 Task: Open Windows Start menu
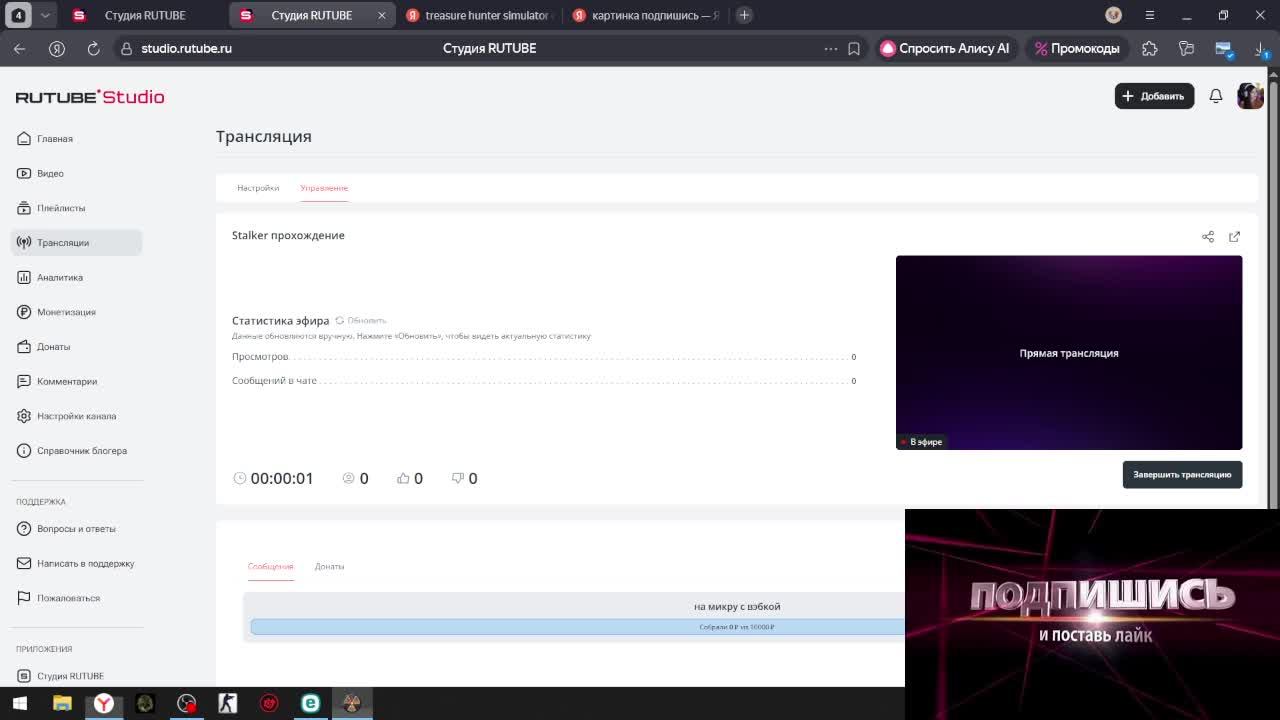pos(20,703)
